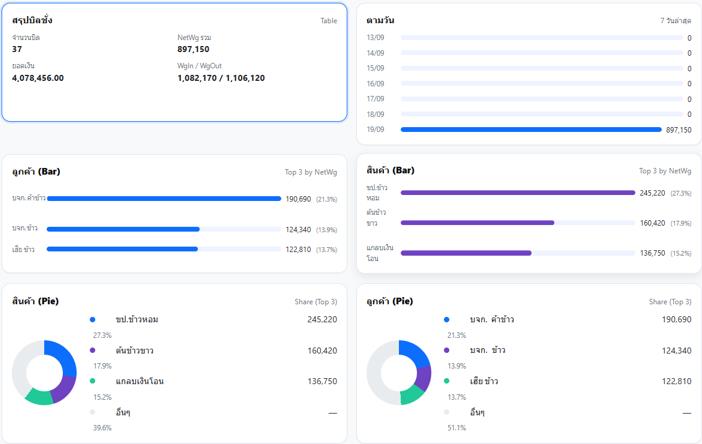Click the ขป.ข้าวหอม purple bar in สินค้า (Bar)
702x444 pixels.
517,193
